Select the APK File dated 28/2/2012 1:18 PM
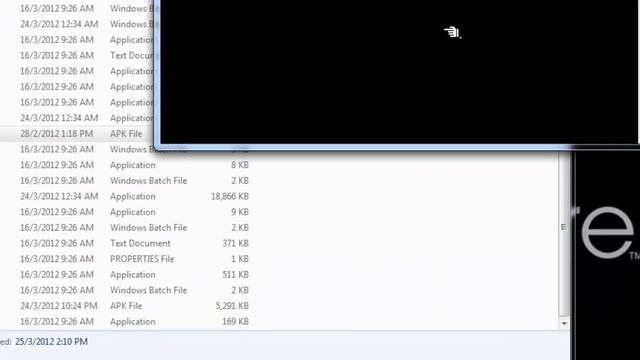 click(78, 134)
